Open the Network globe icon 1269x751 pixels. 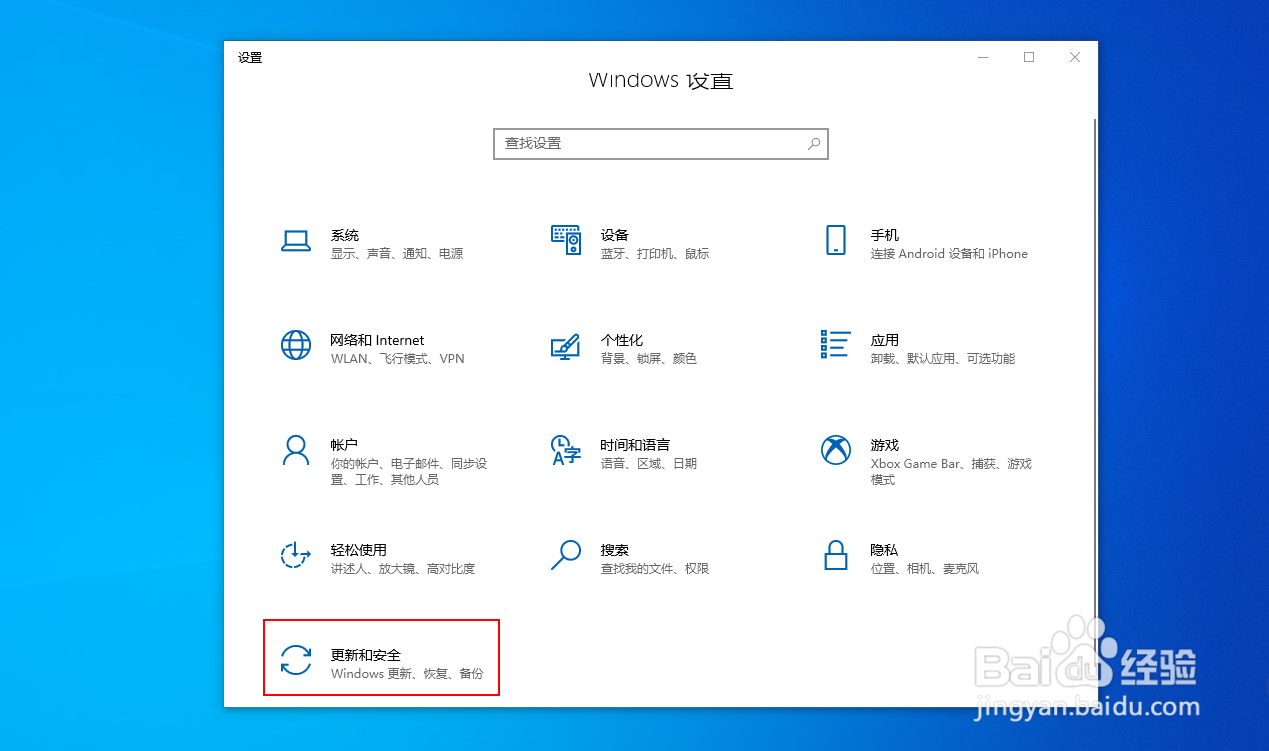click(296, 345)
